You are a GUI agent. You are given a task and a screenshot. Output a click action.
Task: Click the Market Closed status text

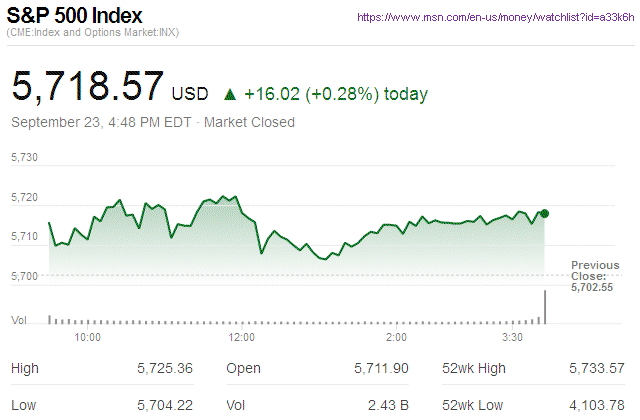tap(249, 122)
